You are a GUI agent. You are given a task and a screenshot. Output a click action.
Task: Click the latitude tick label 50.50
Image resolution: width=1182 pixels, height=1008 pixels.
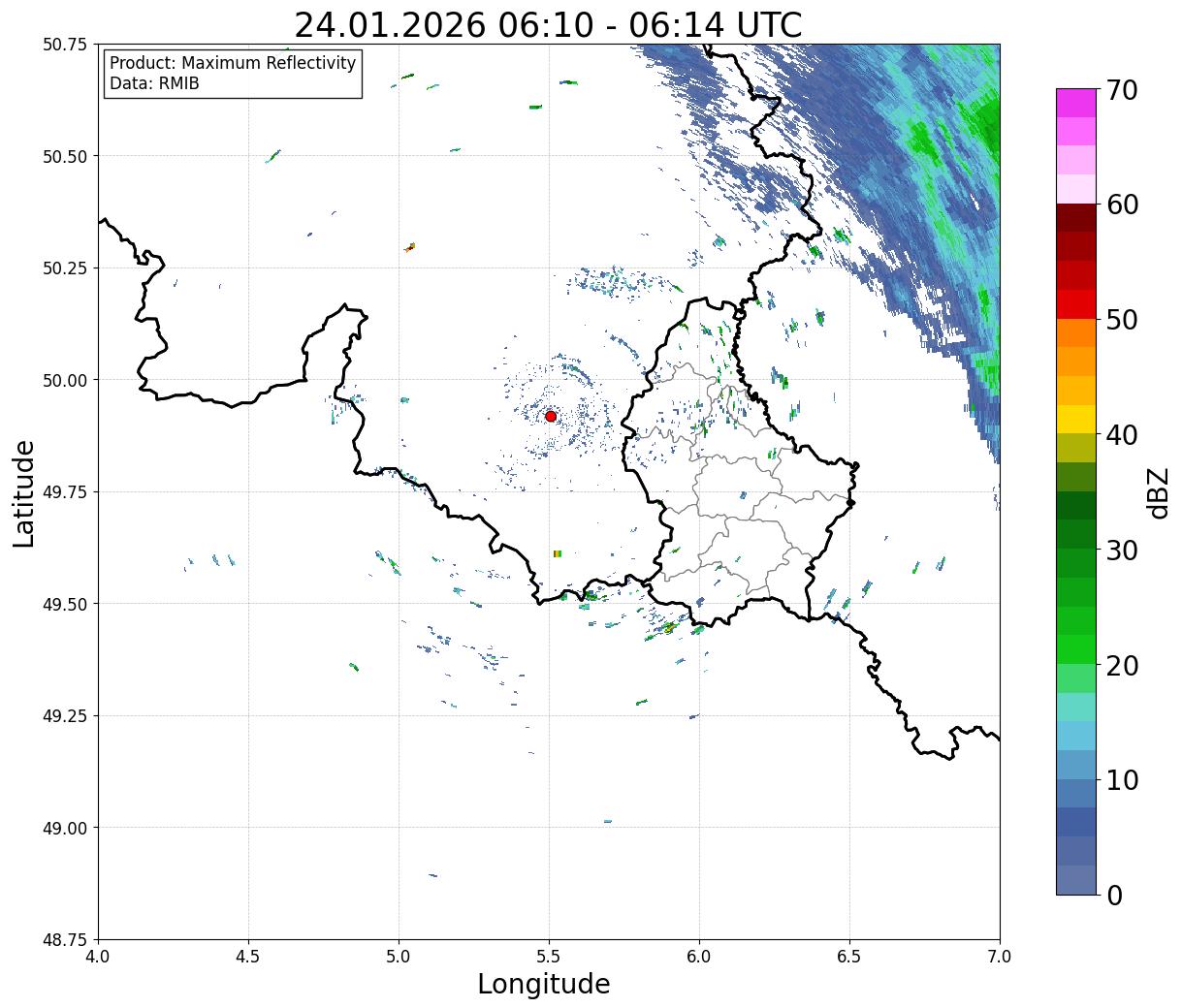coord(65,156)
